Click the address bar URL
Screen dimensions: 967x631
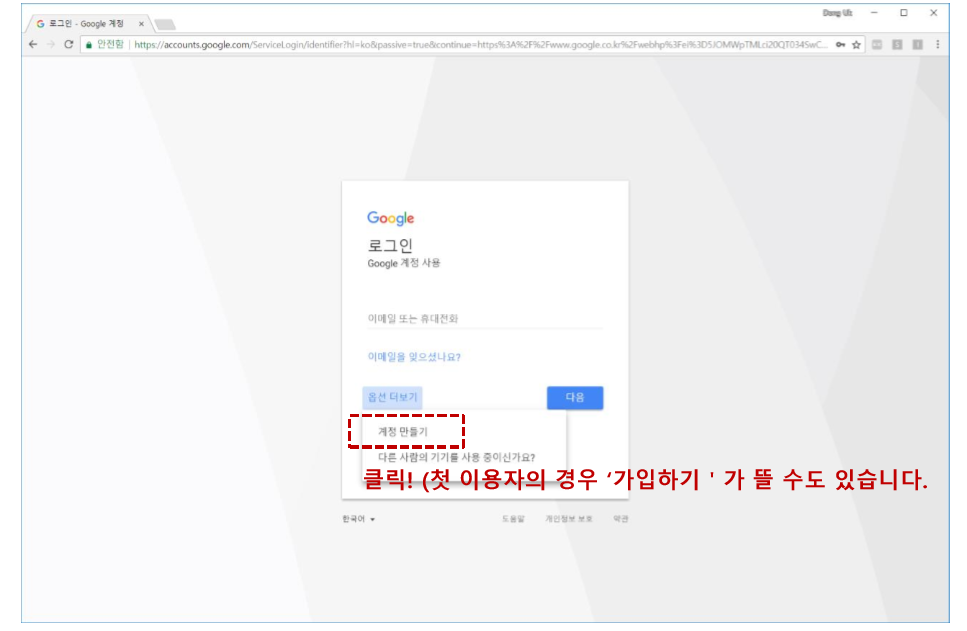click(480, 44)
